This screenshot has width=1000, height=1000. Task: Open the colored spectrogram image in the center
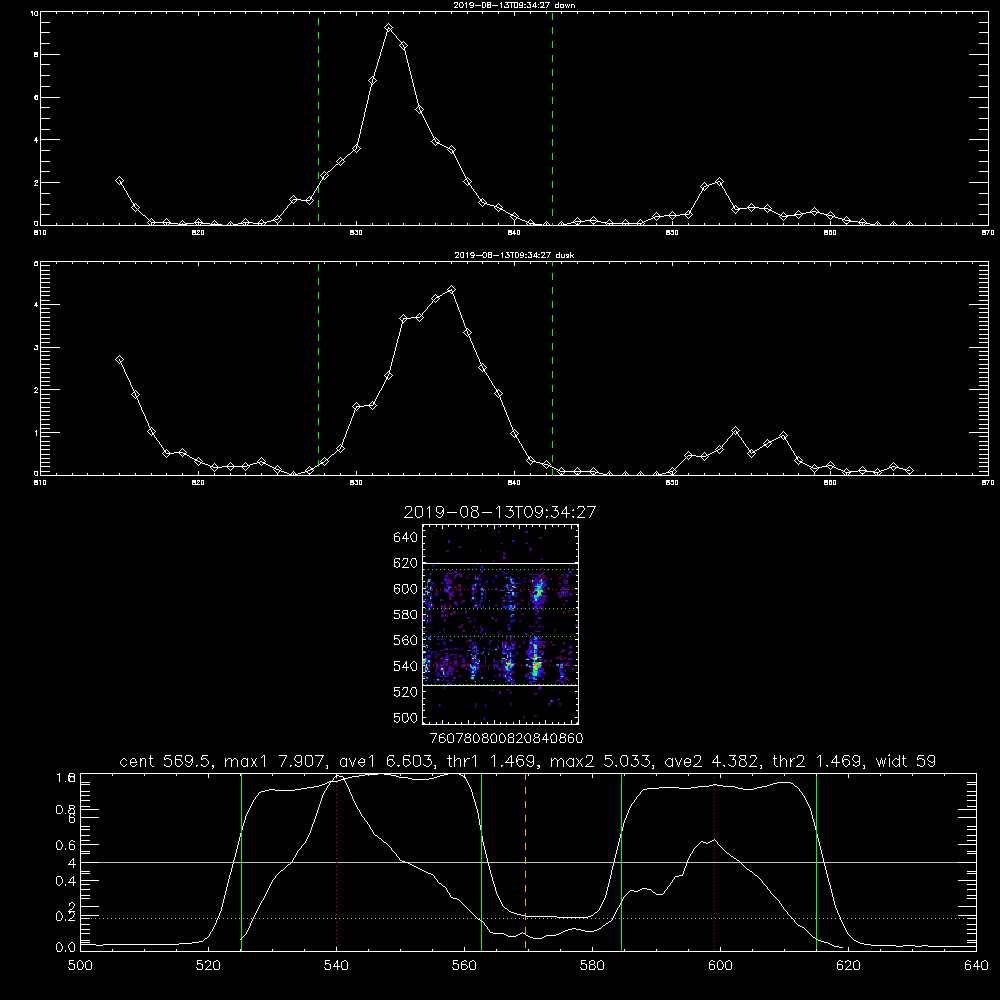tap(500, 624)
